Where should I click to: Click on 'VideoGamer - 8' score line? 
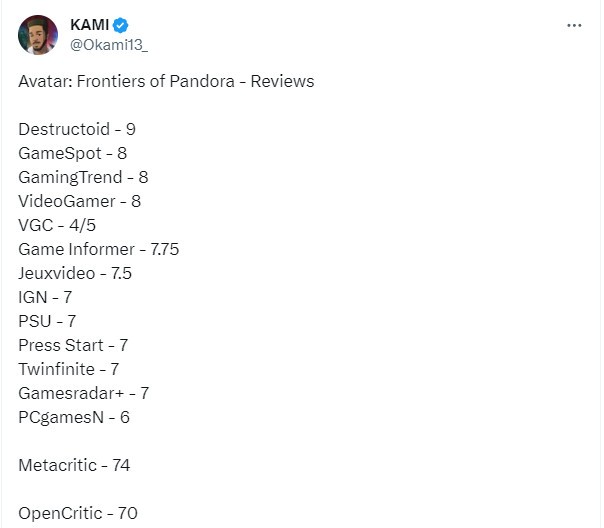coord(79,201)
